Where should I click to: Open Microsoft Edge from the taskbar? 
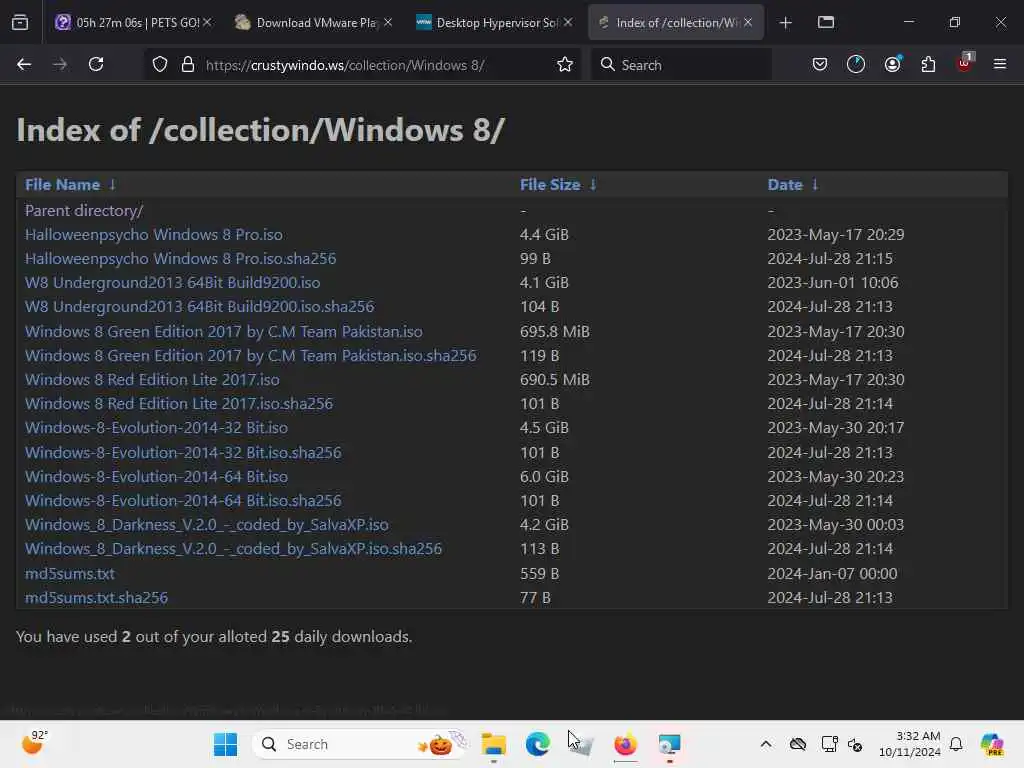click(537, 744)
